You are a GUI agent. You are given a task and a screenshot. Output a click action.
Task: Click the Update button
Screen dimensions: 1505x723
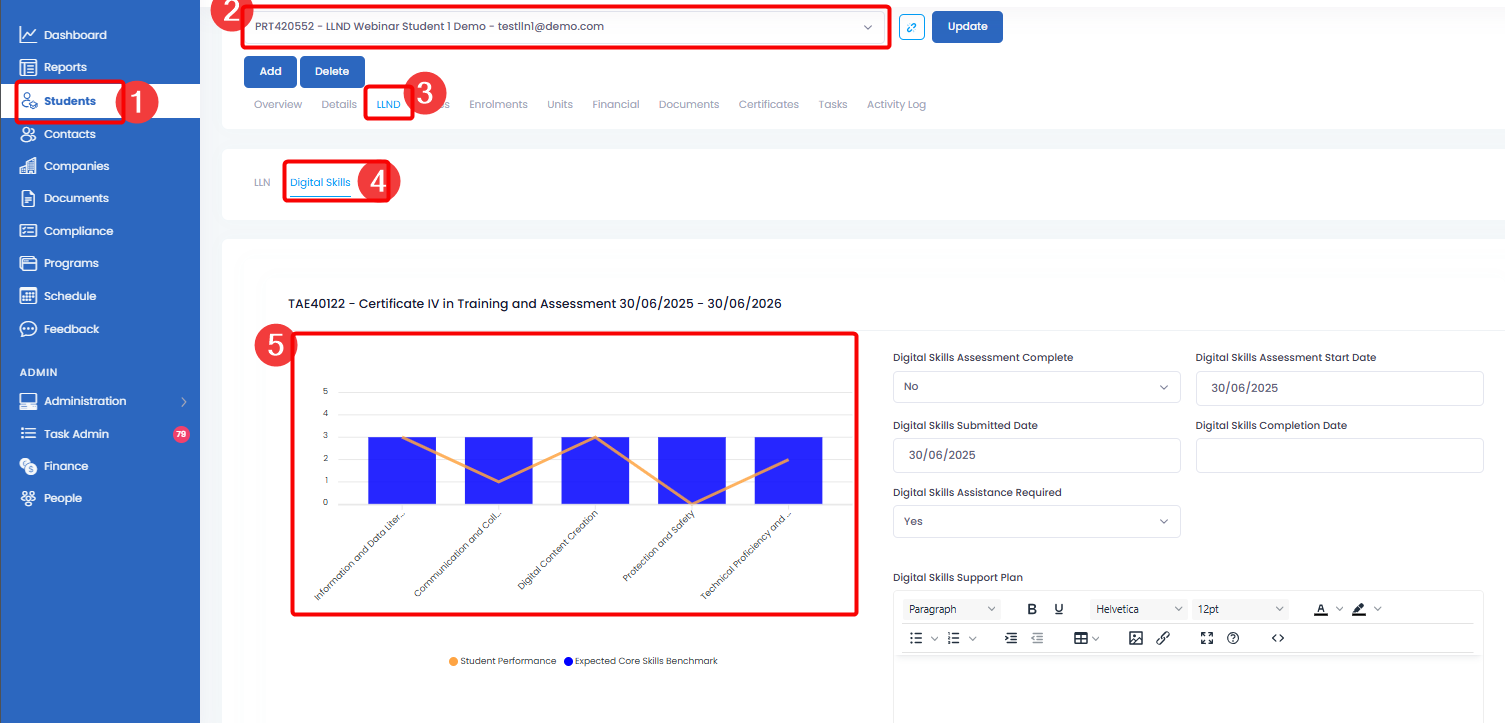(x=967, y=27)
